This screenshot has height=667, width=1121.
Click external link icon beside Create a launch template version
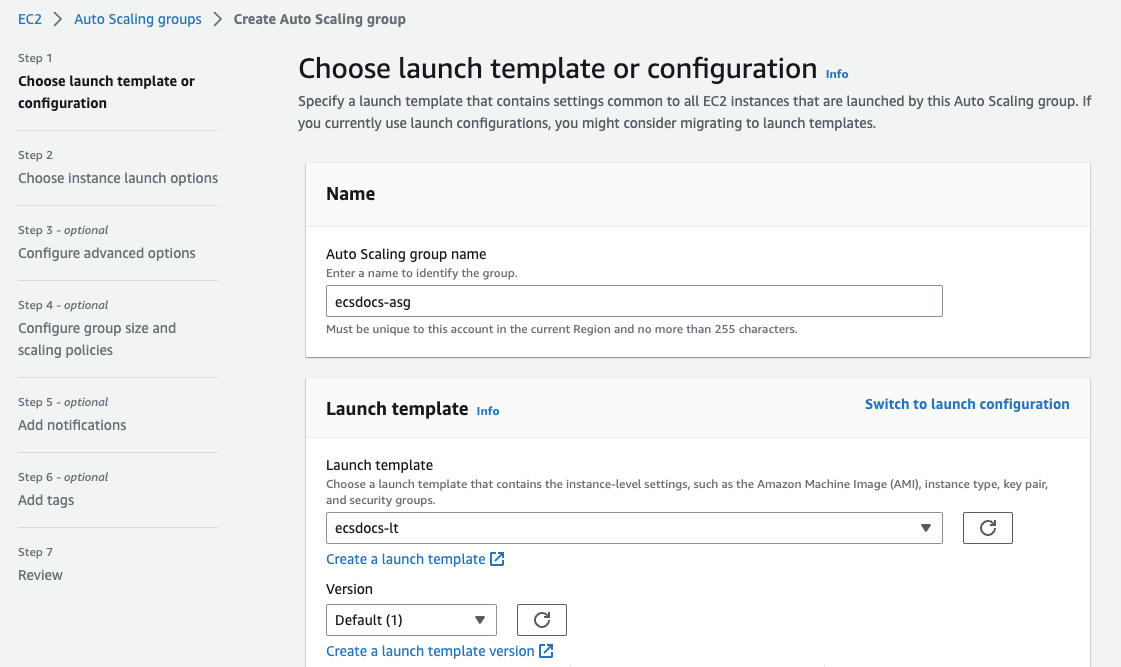[546, 651]
